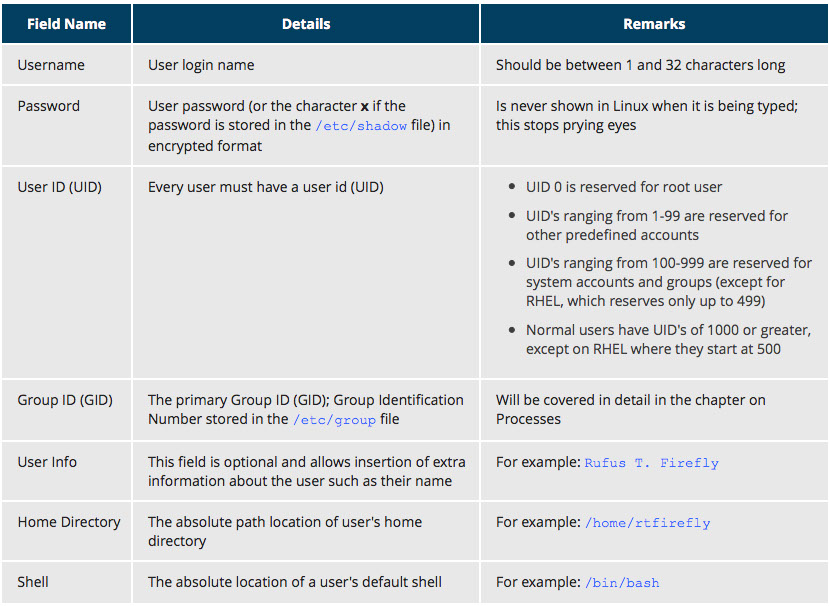Select the User Info field name cell
Image resolution: width=829 pixels, height=606 pixels.
point(47,462)
